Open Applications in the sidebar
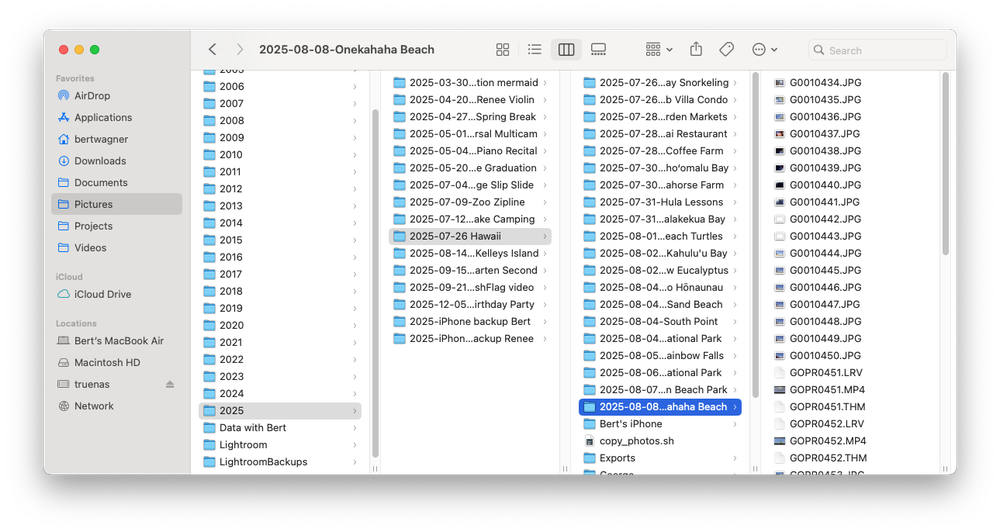The image size is (1000, 532). click(117, 117)
